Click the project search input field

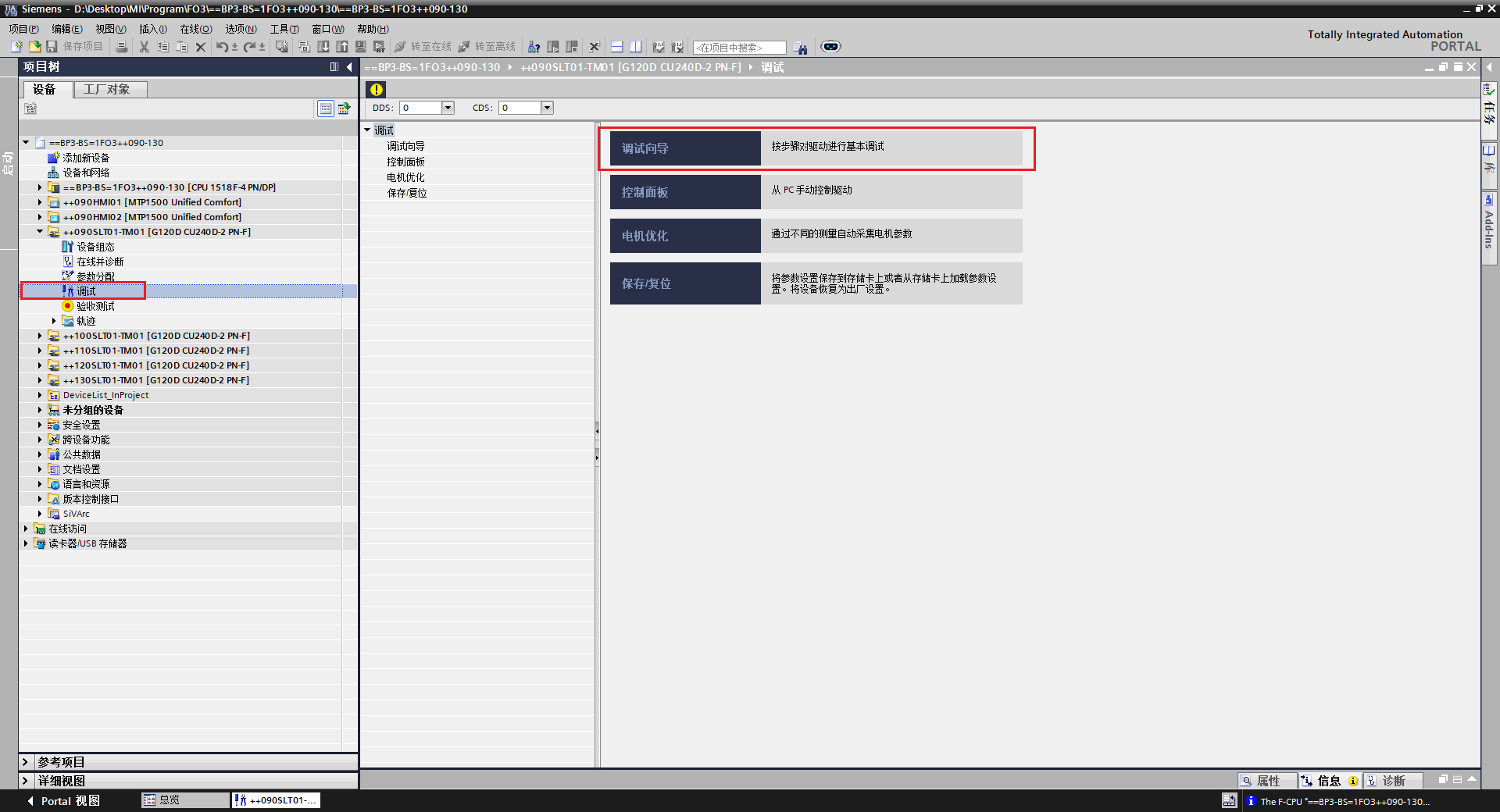(x=738, y=48)
